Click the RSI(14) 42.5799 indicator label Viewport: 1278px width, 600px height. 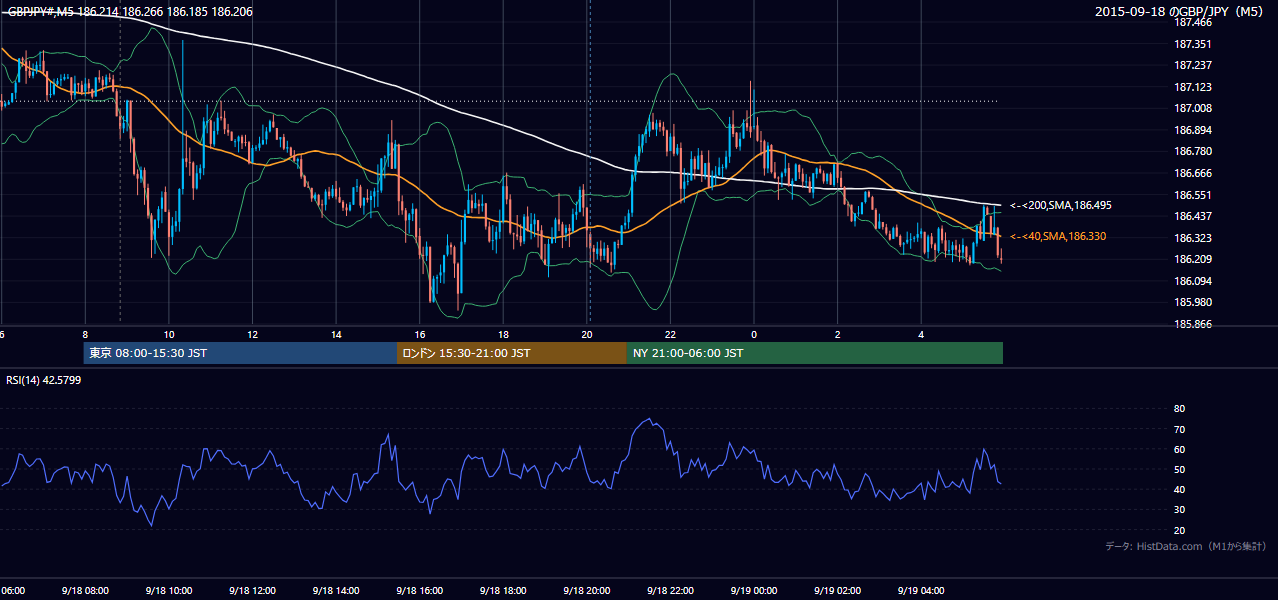click(44, 380)
